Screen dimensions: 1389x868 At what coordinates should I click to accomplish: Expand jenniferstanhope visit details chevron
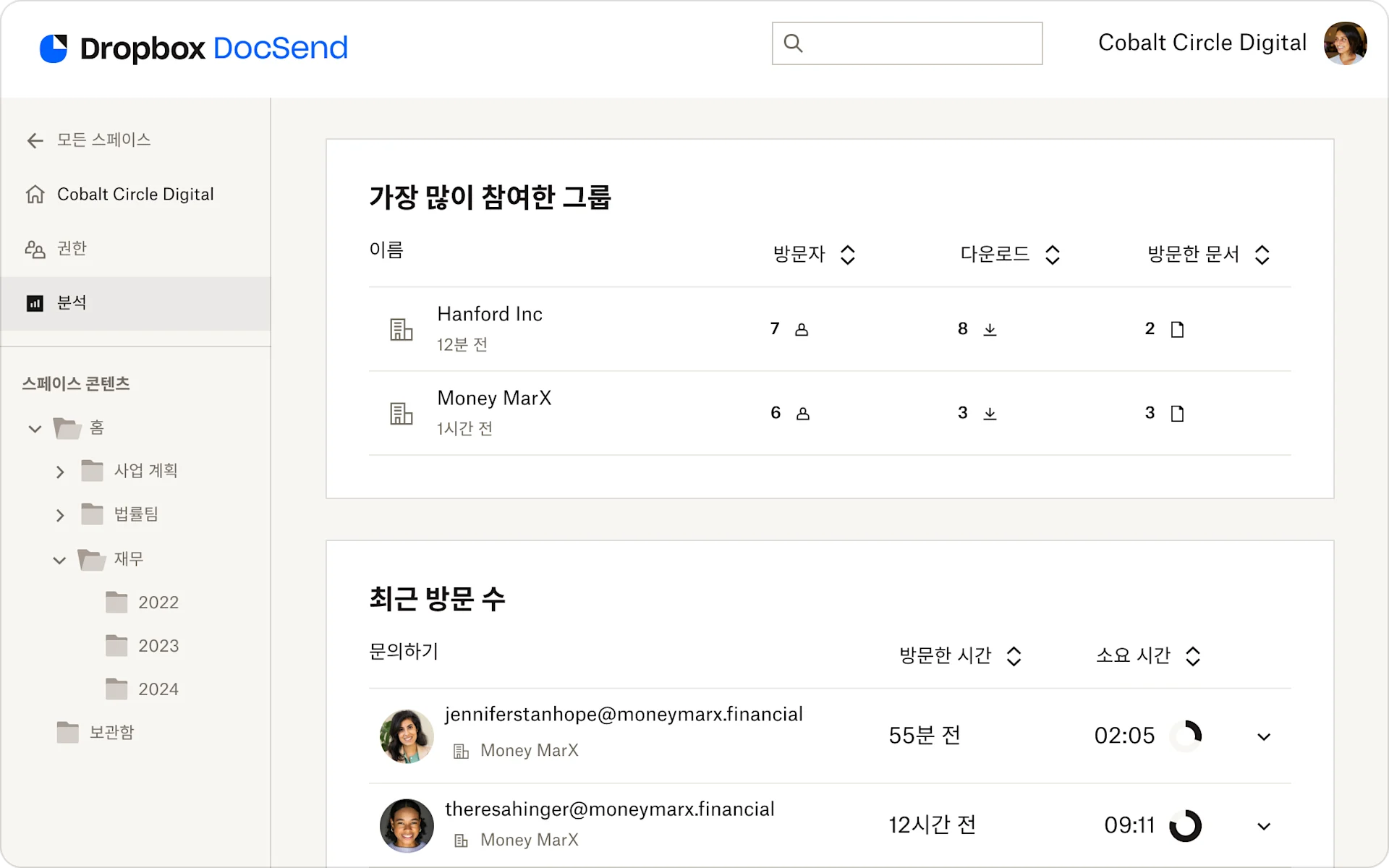pos(1264,737)
